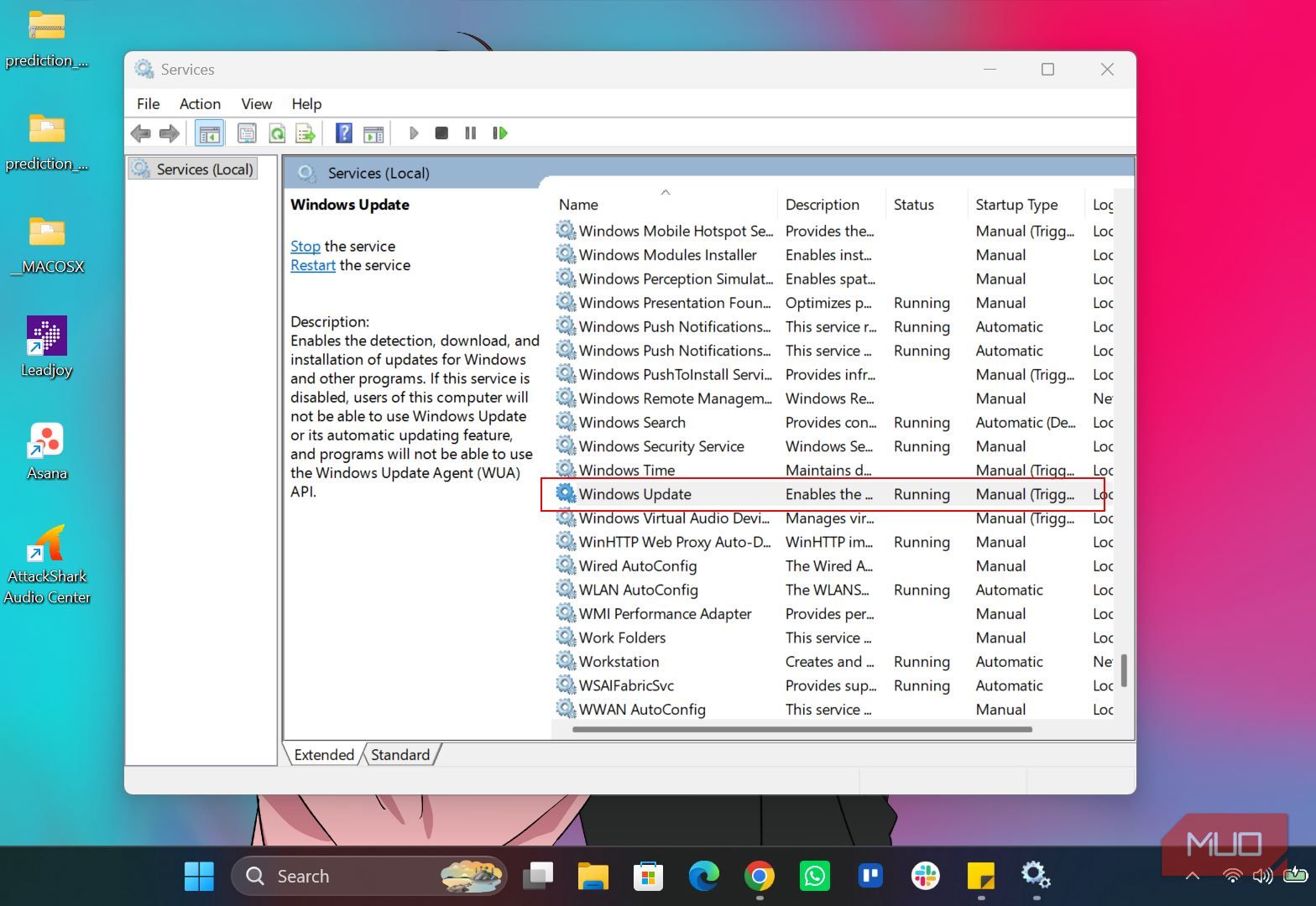The image size is (1316, 906).
Task: Click the Restart the service link
Action: (x=313, y=265)
